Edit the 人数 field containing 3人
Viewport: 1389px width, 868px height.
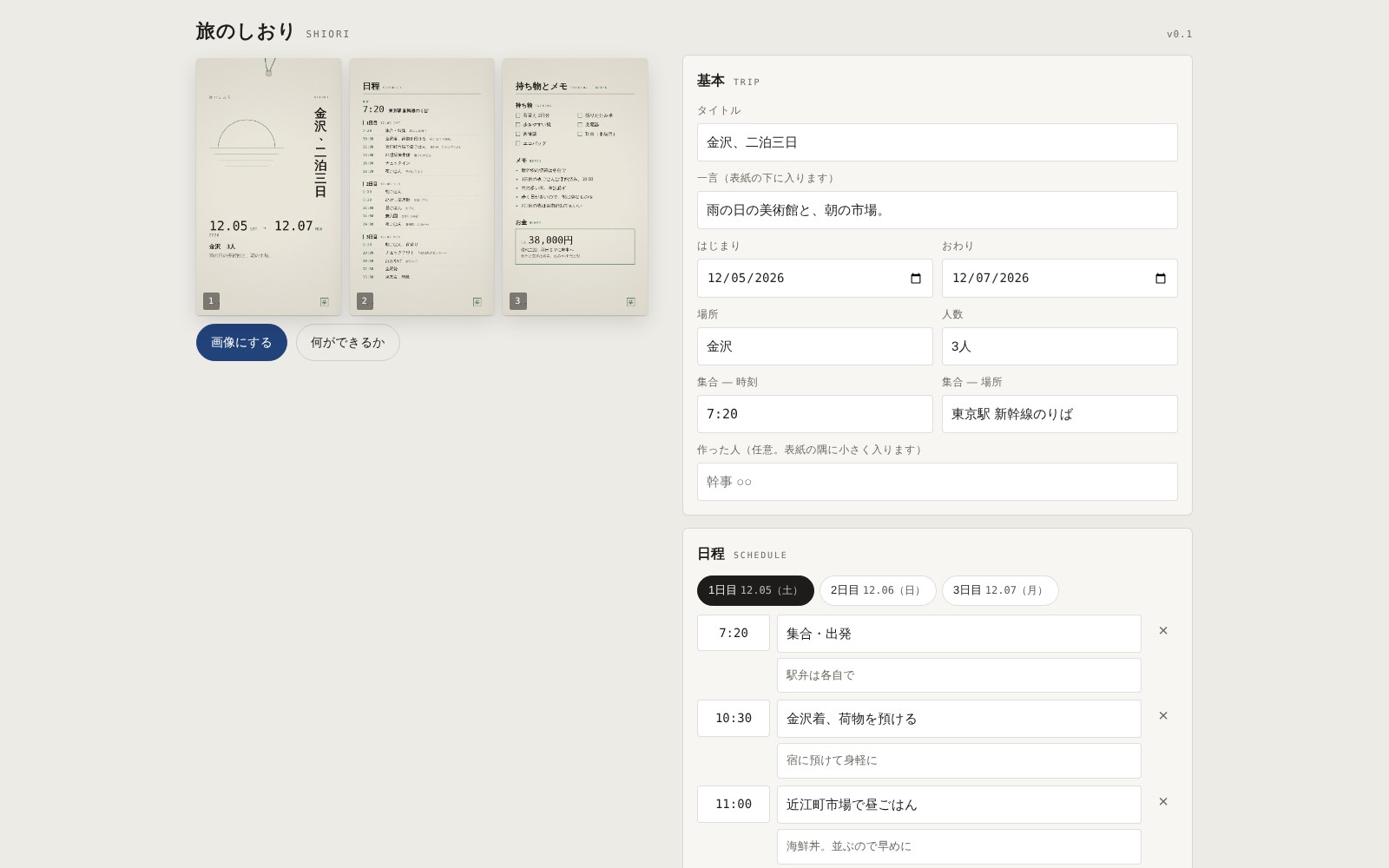pos(1060,346)
